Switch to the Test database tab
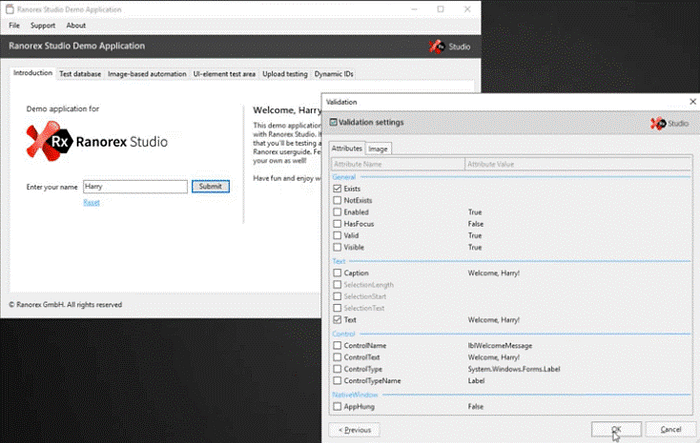Screen dimensions: 700x443 pyautogui.click(x=80, y=74)
